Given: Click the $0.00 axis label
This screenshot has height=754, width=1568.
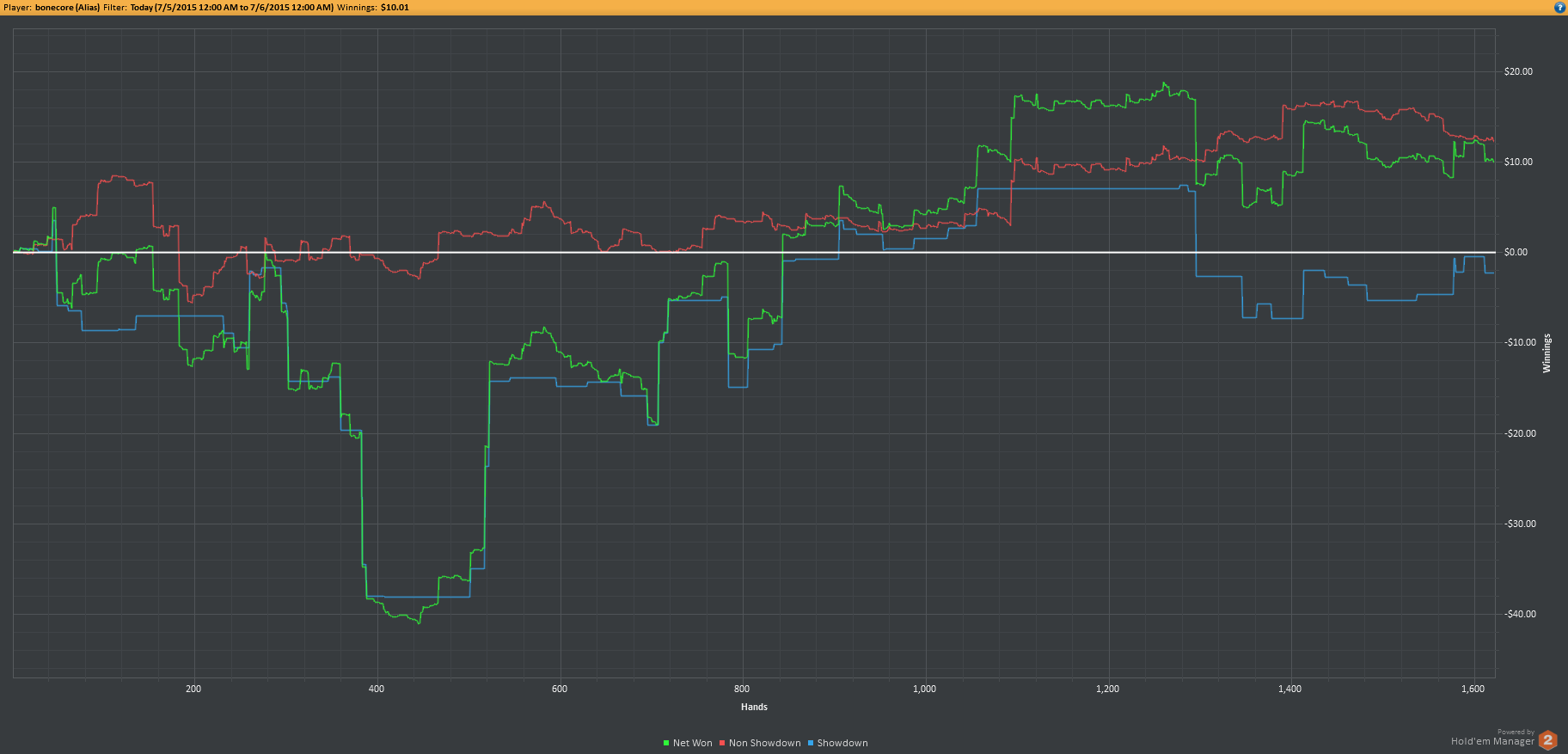Looking at the screenshot, I should [1516, 252].
